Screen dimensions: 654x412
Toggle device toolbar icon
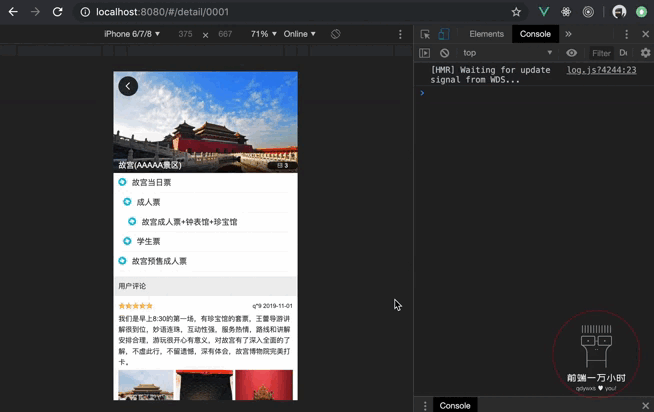pyautogui.click(x=444, y=34)
